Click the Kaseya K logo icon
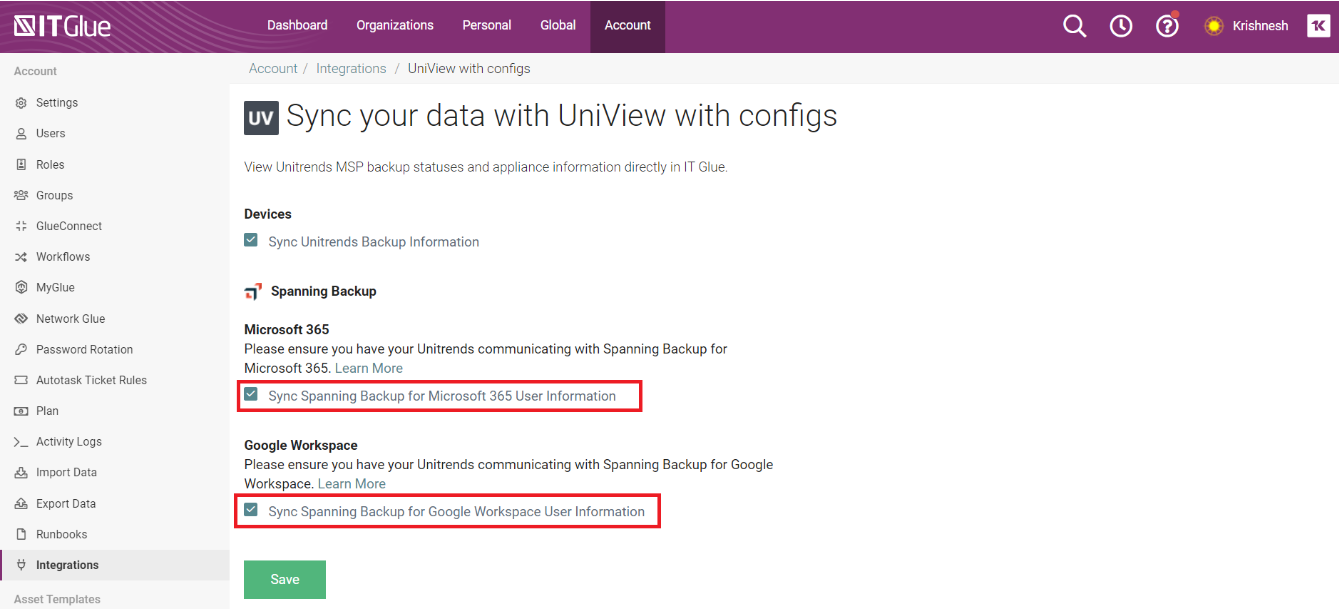Image resolution: width=1339 pixels, height=613 pixels. (x=1318, y=26)
